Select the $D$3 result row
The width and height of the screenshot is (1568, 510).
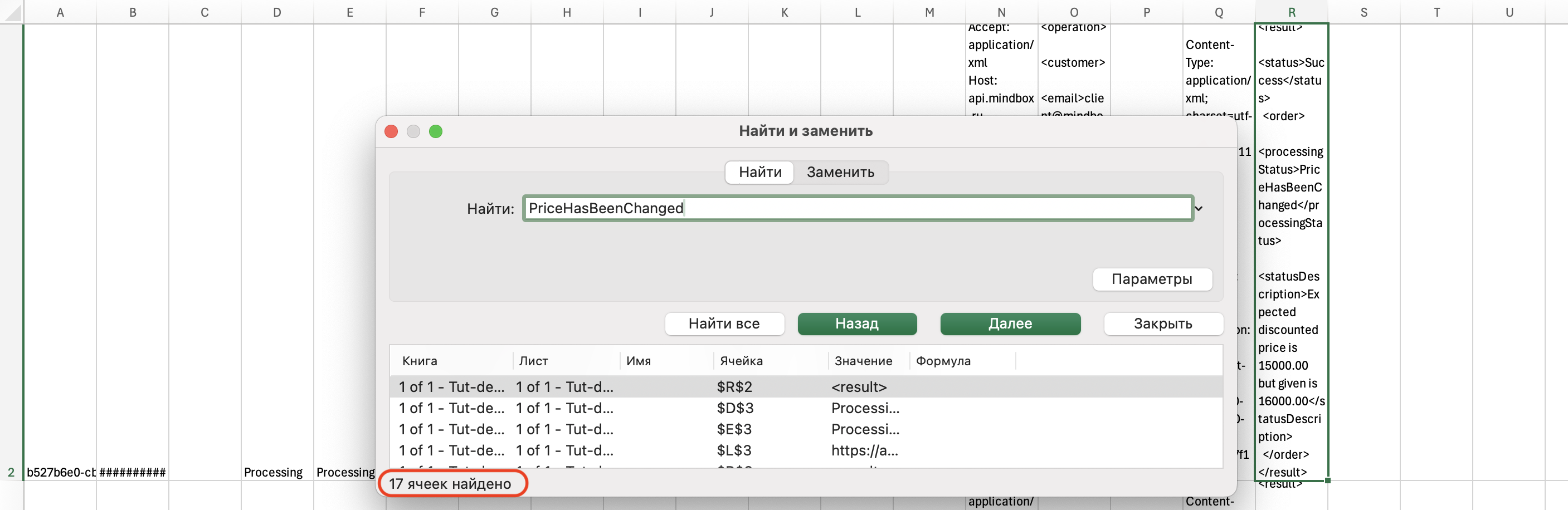pyautogui.click(x=805, y=408)
